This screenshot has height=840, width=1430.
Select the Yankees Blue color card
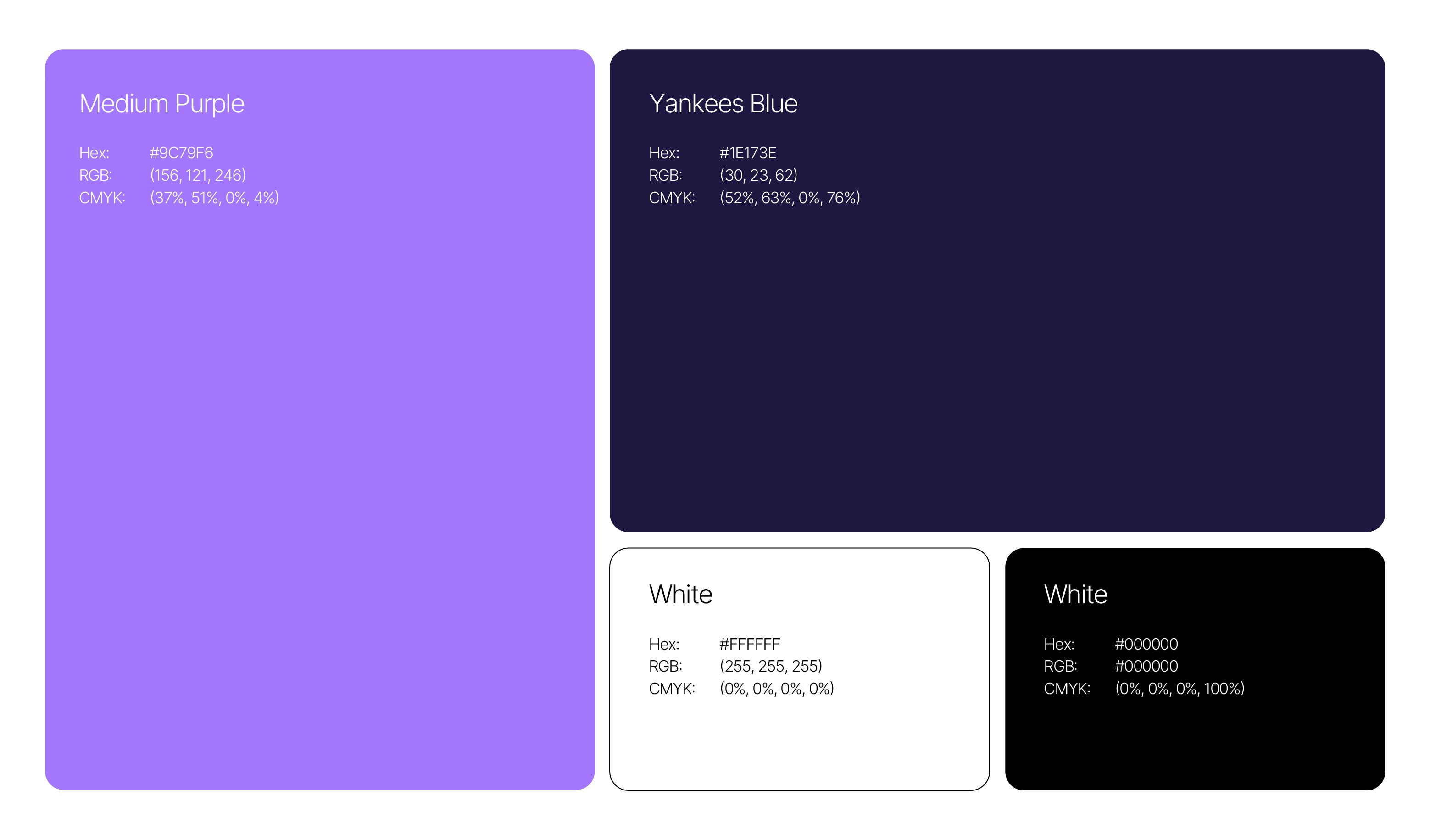coord(997,363)
